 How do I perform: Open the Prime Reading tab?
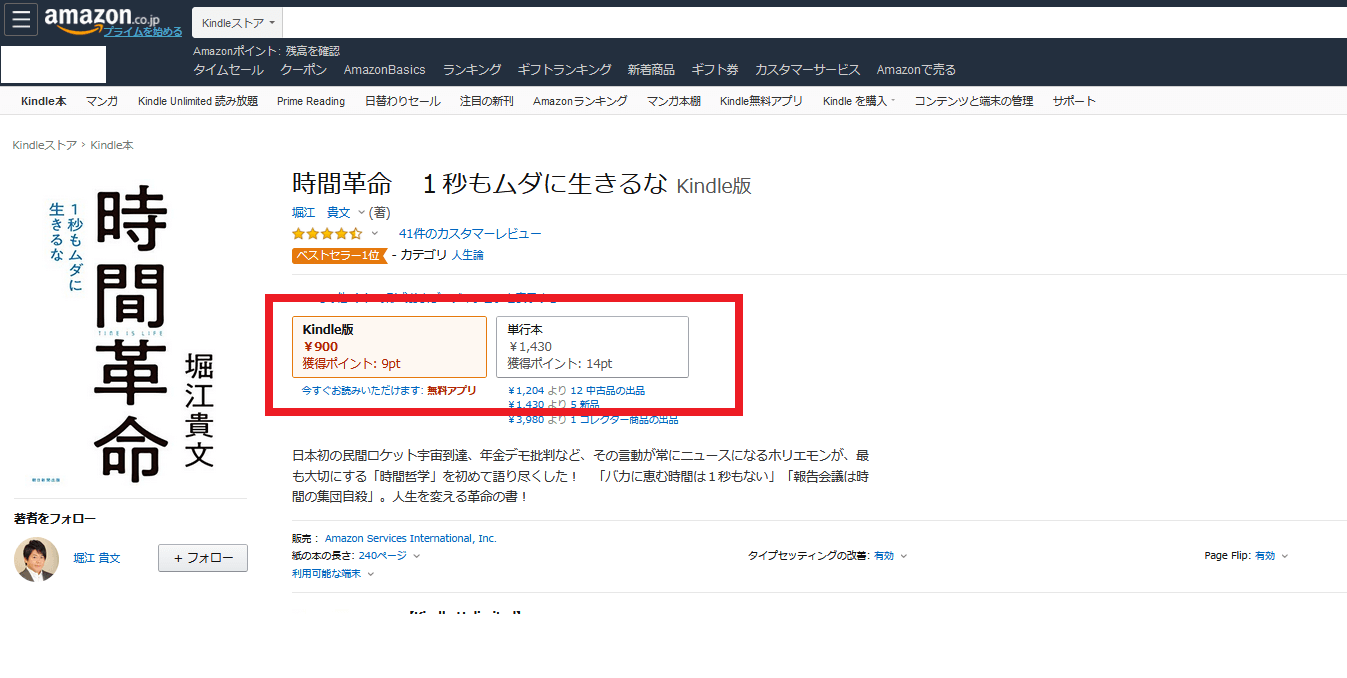[311, 101]
